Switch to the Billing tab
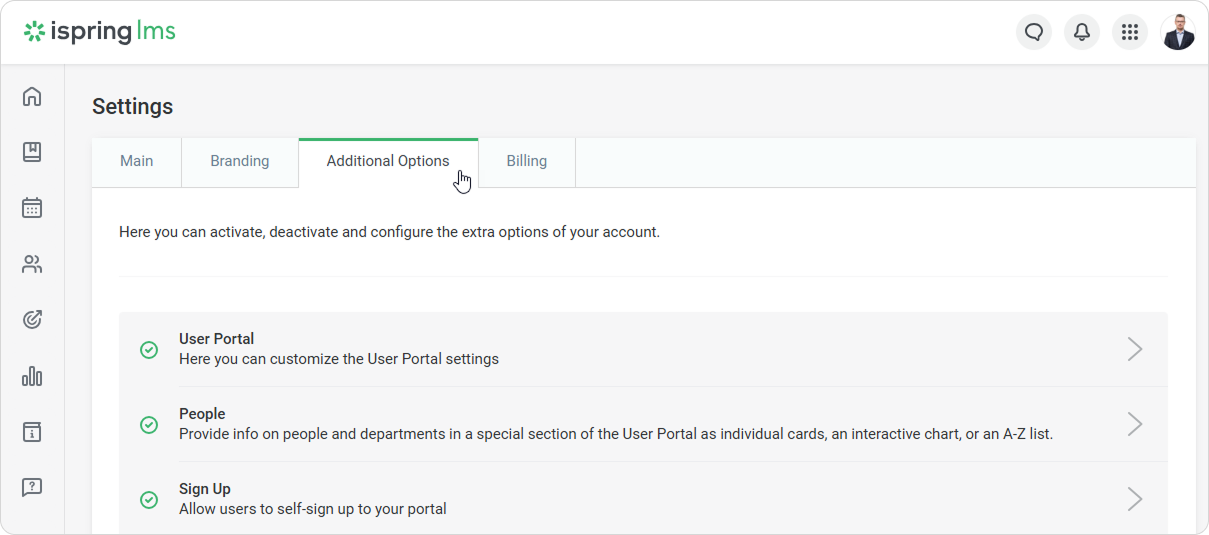Image resolution: width=1209 pixels, height=535 pixels. coord(526,161)
